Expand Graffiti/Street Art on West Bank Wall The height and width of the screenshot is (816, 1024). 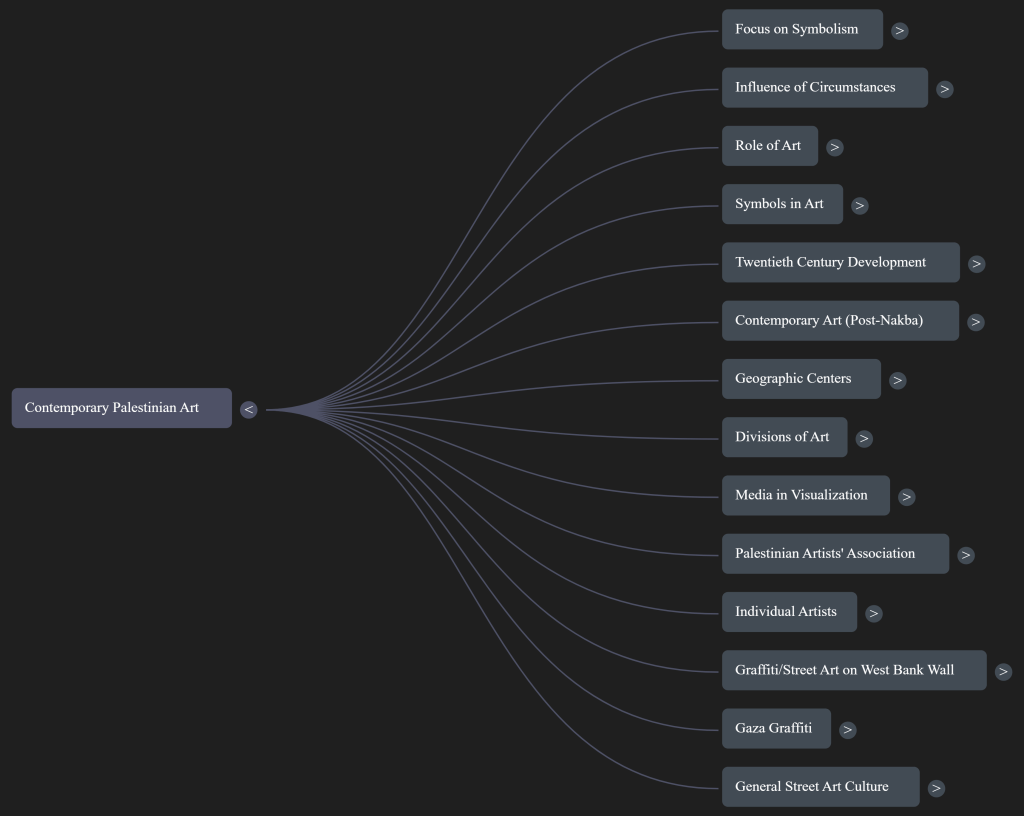click(x=1003, y=672)
